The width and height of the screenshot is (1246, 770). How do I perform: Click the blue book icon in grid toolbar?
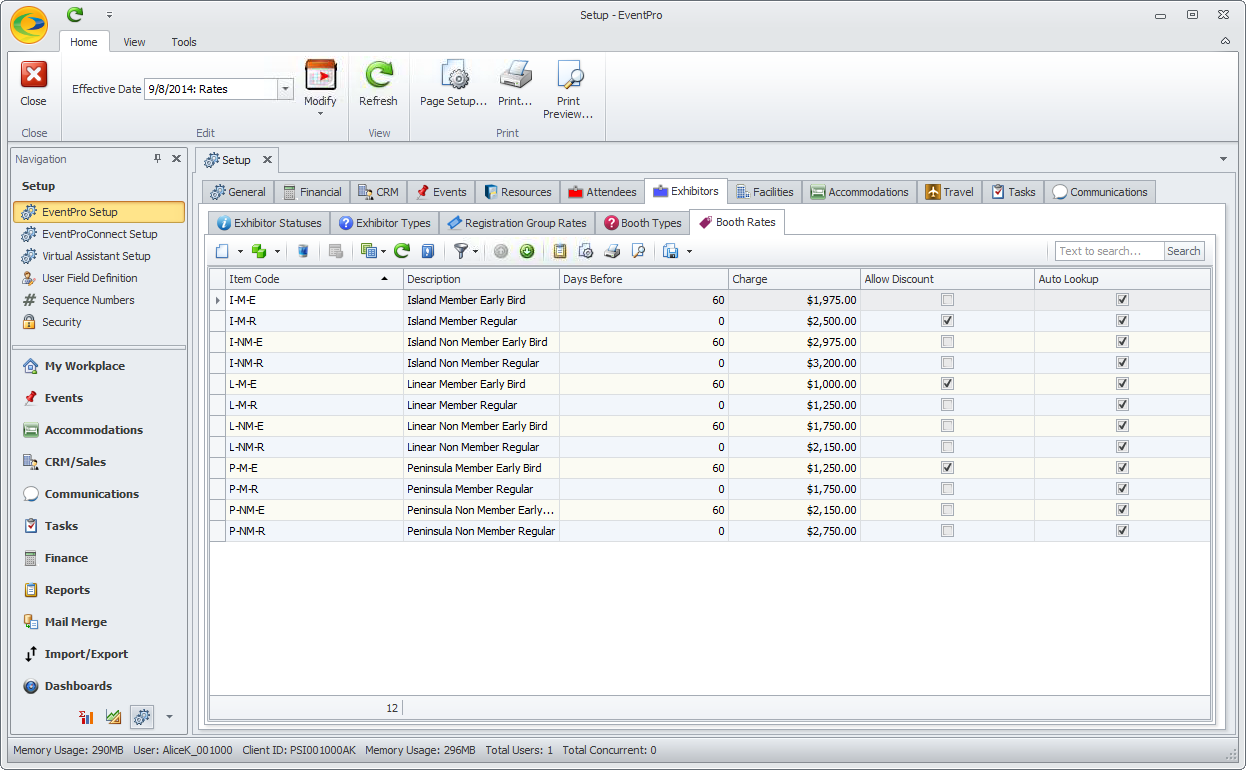click(428, 251)
